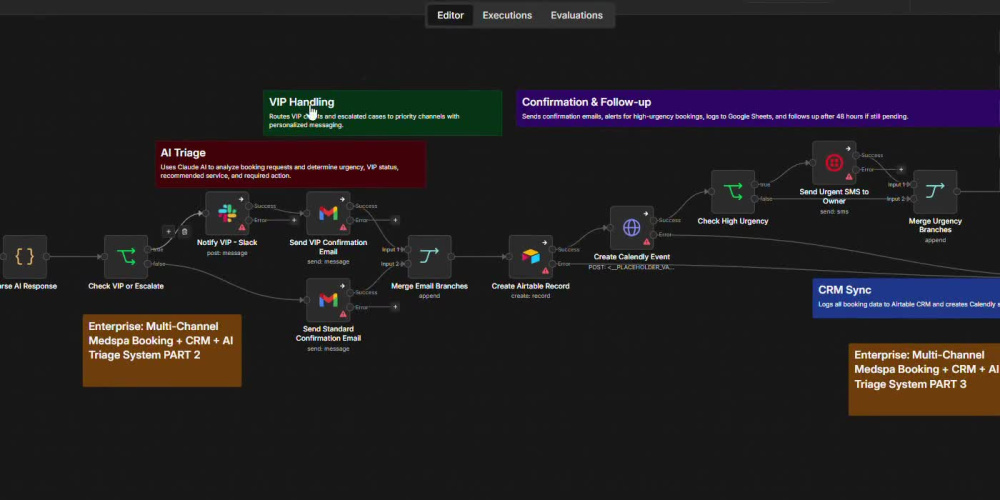Screen dimensions: 1000x500
Task: Select the Notify VIP - Slack node
Action: tap(227, 213)
